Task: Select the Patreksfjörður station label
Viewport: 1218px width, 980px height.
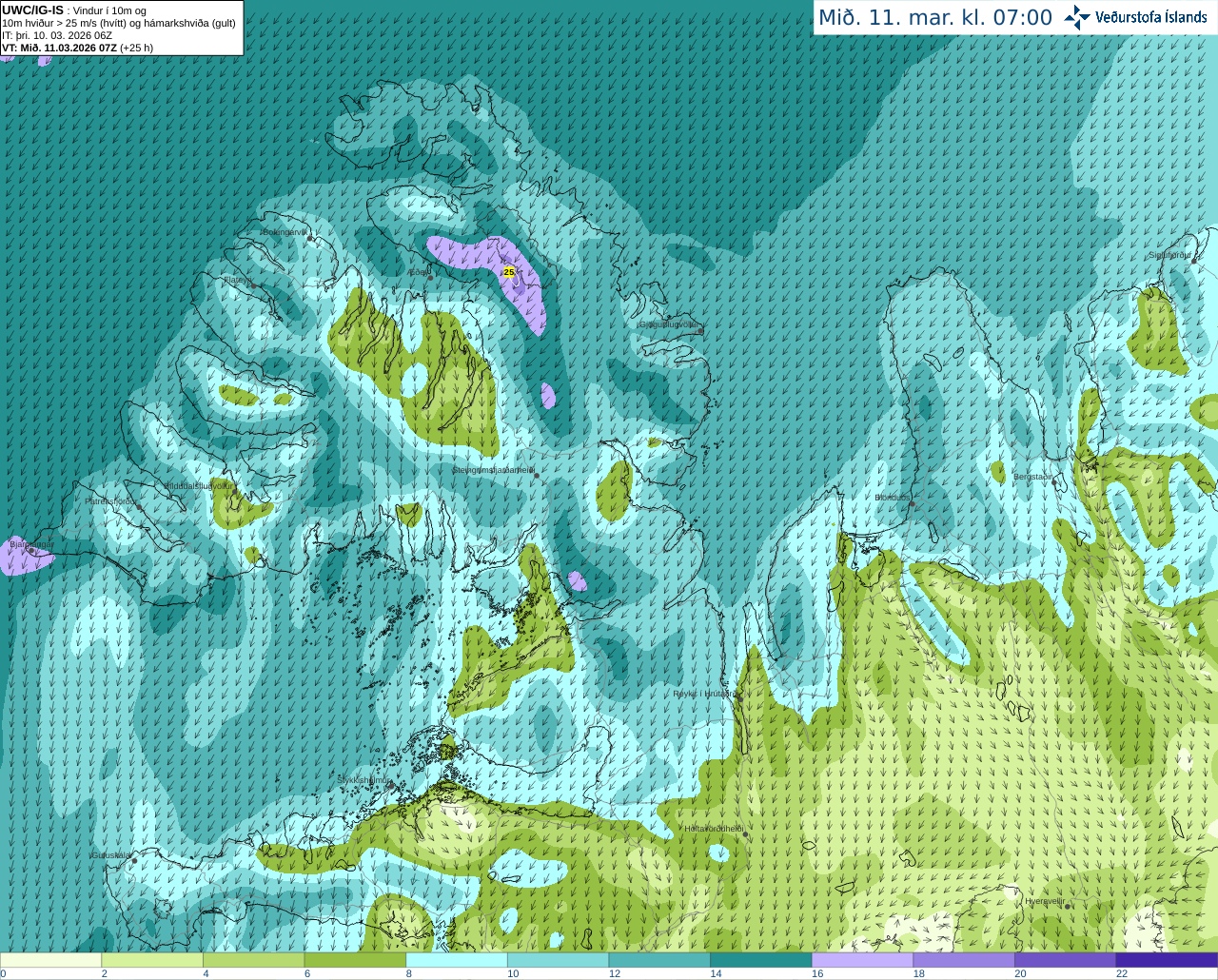Action: pyautogui.click(x=110, y=500)
